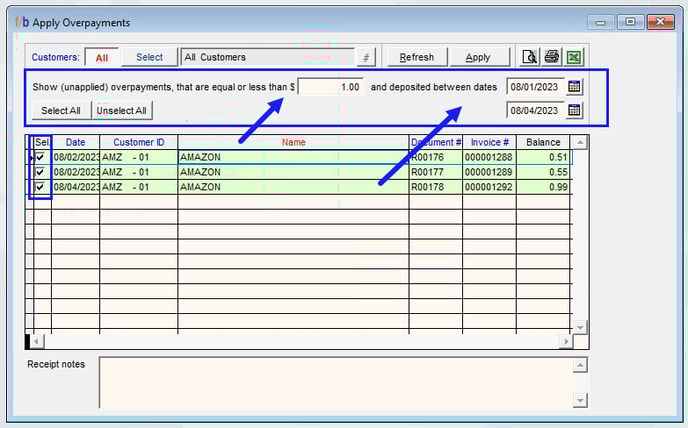Uncheck the row for document R00178
688x428 pixels.
(40, 187)
